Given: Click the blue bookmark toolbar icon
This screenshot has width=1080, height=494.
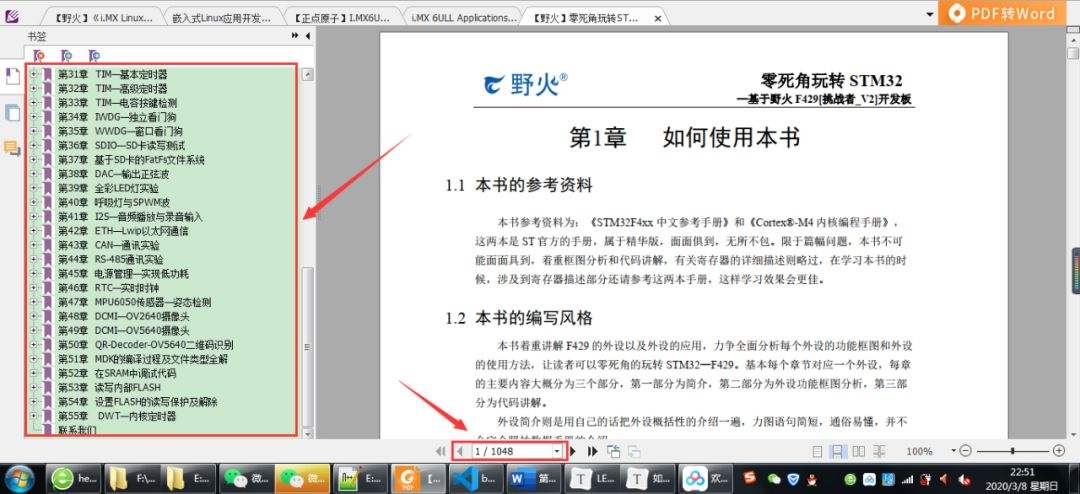Looking at the screenshot, I should (94, 56).
